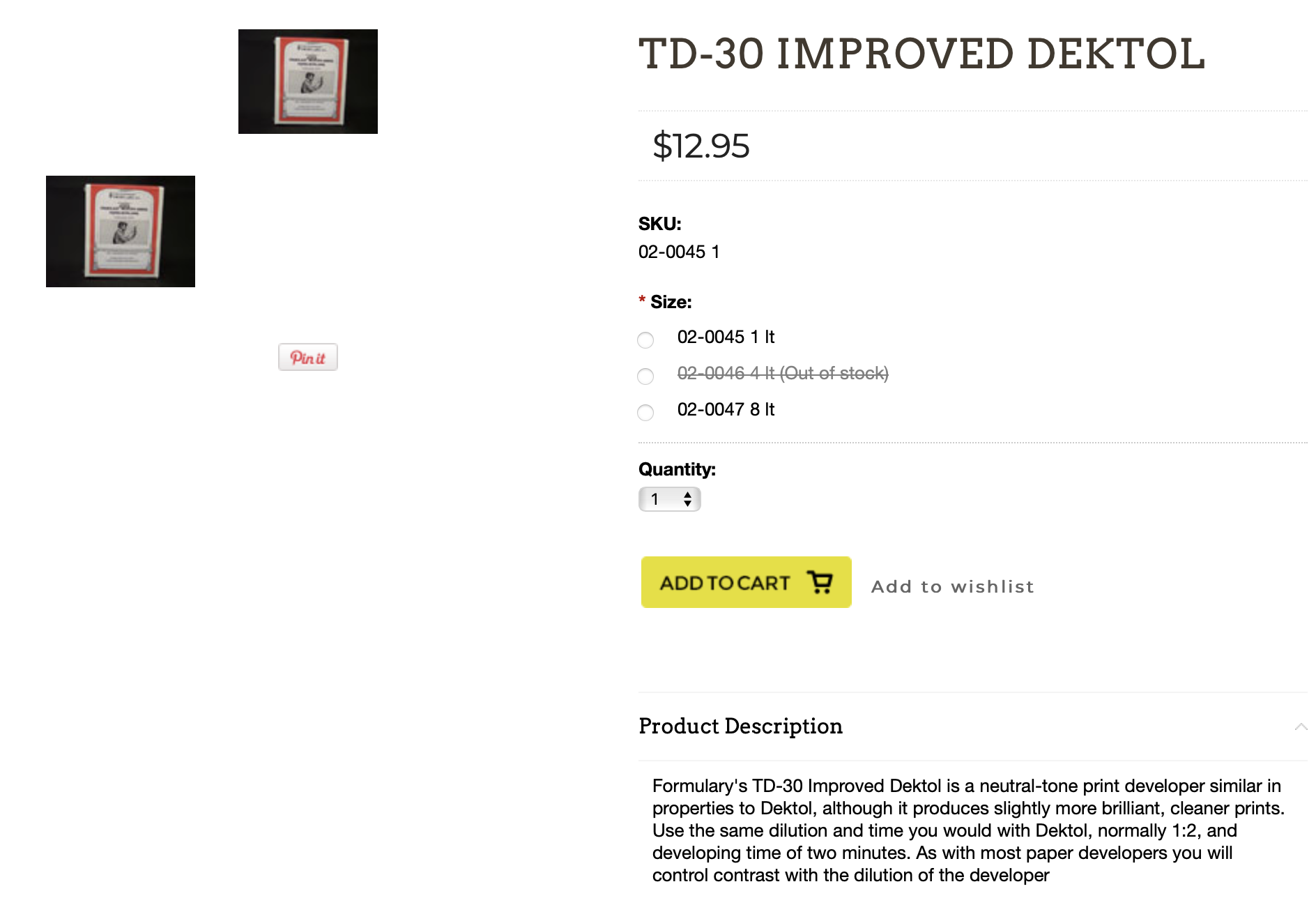1316x898 pixels.
Task: Choose the 02-0047 8 lt radio button
Action: (645, 413)
